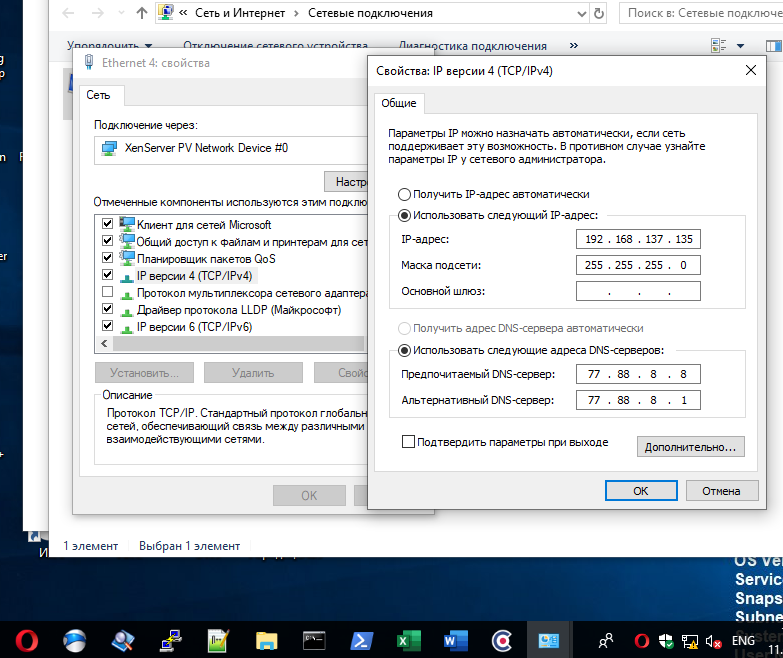
Task: Click the IP-адрес input field
Action: point(638,239)
